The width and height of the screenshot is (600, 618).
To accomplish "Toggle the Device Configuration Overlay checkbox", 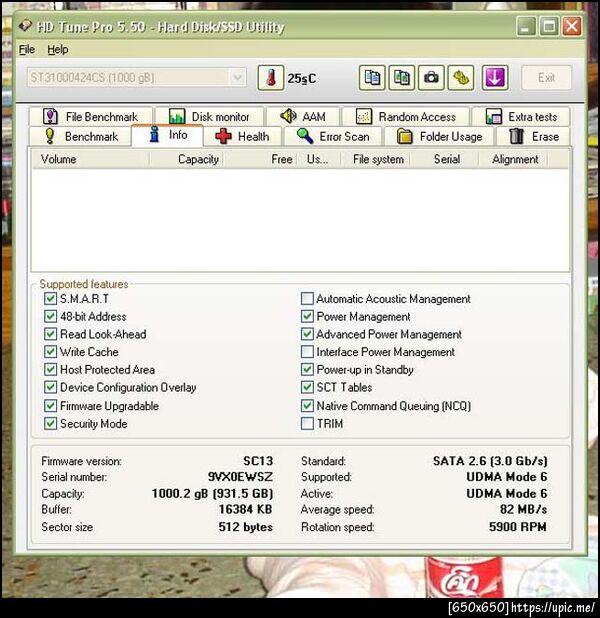I will (x=50, y=387).
